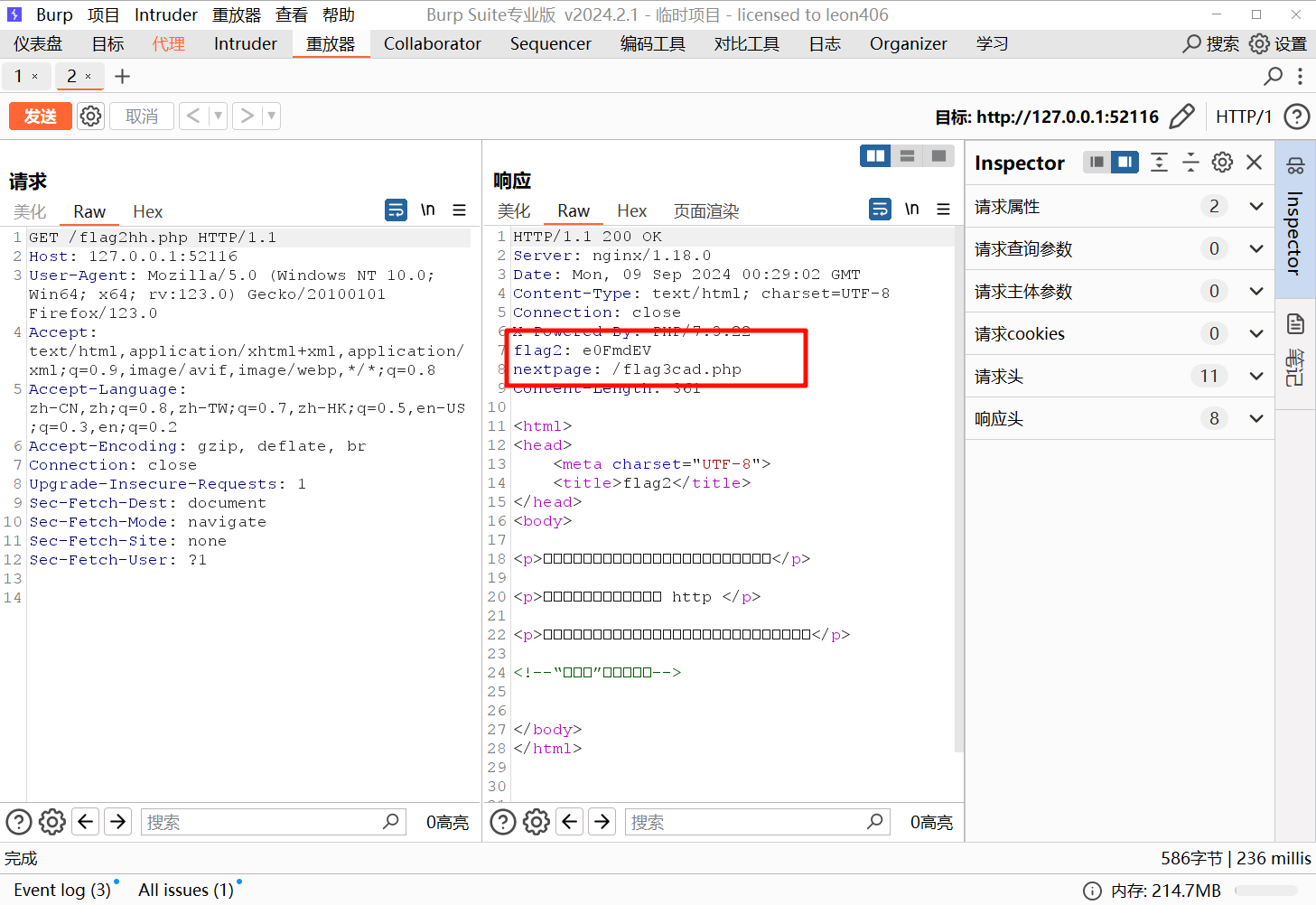Expand 请求主体参数 section

point(1255,291)
